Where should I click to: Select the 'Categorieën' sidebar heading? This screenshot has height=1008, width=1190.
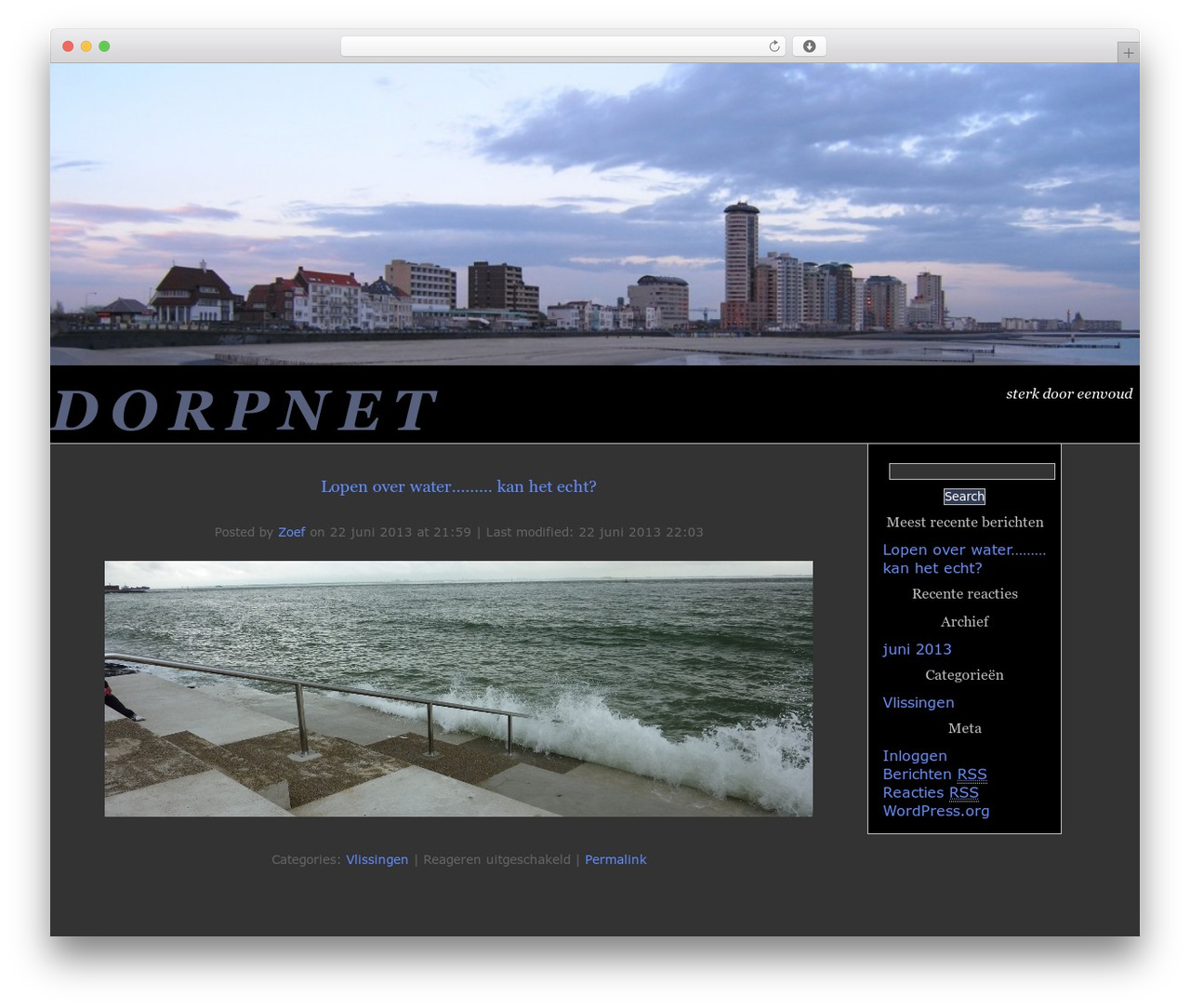(965, 675)
